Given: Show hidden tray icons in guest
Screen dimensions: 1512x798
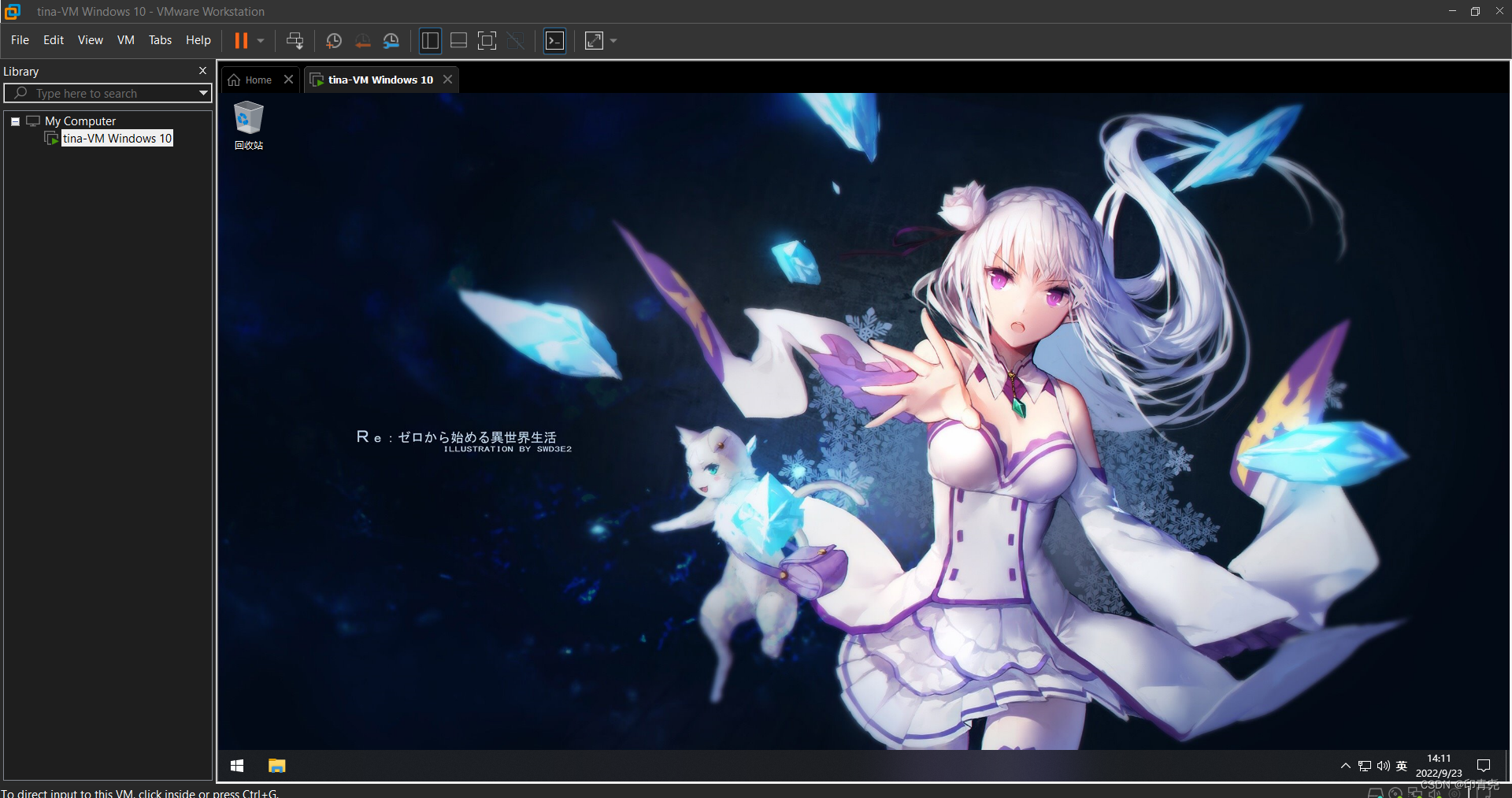Looking at the screenshot, I should pyautogui.click(x=1346, y=766).
